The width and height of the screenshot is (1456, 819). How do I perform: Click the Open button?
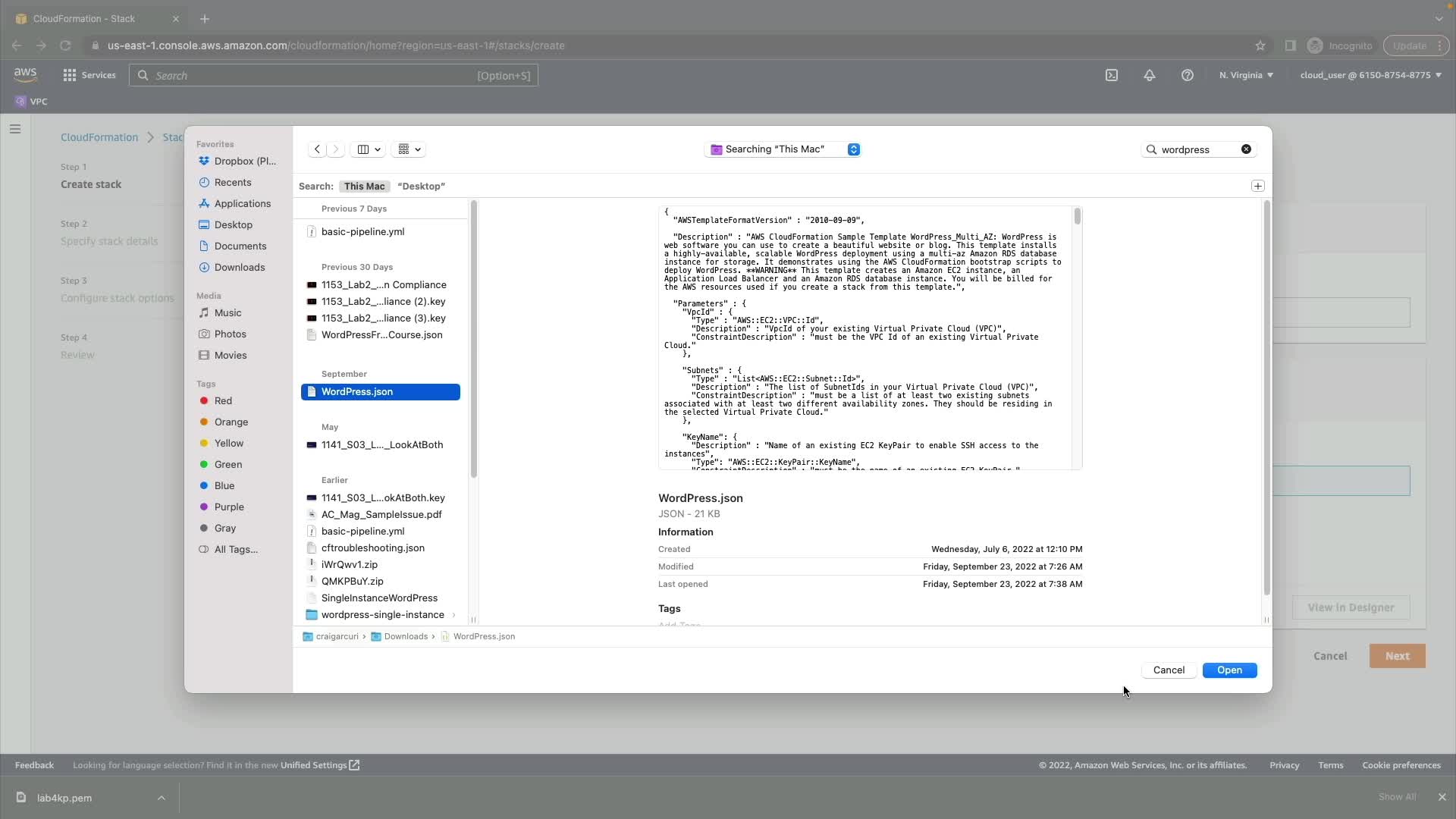tap(1229, 670)
